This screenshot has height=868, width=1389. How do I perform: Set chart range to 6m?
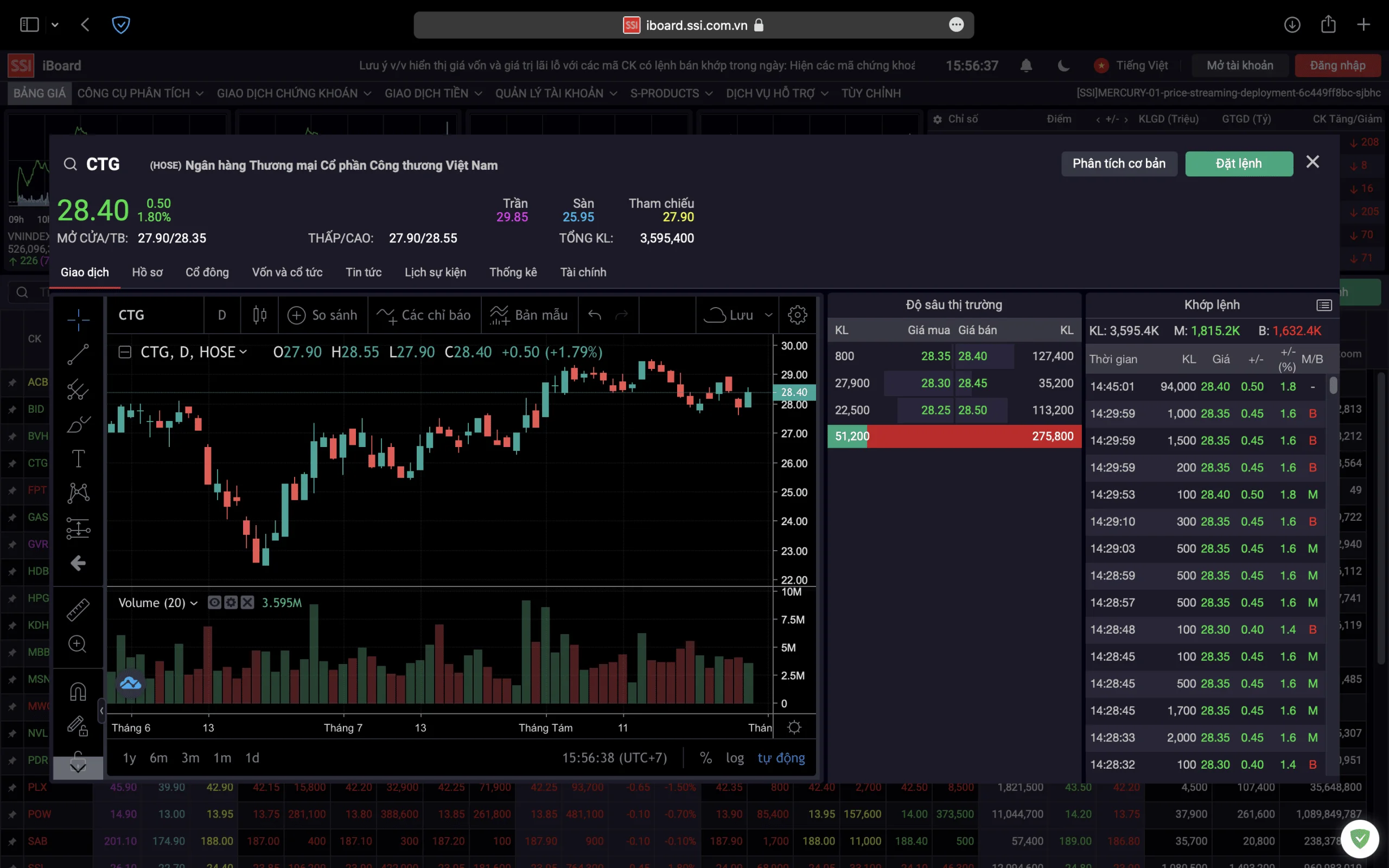[158, 758]
